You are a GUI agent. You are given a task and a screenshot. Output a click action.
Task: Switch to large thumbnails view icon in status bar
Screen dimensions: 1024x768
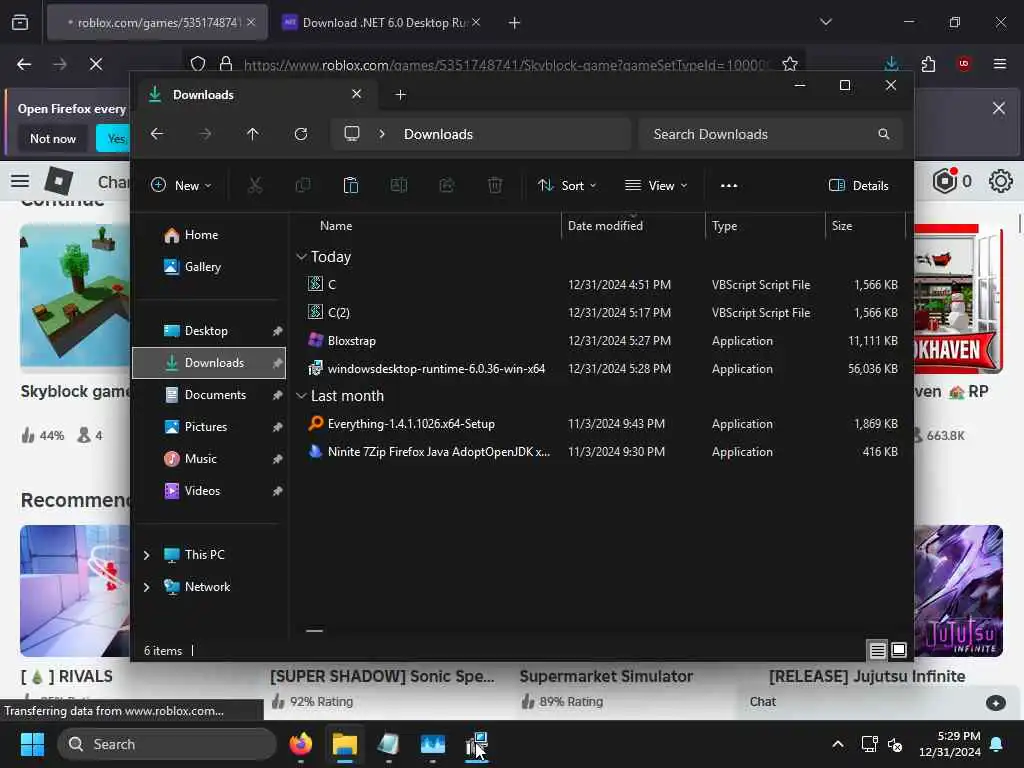pyautogui.click(x=899, y=650)
